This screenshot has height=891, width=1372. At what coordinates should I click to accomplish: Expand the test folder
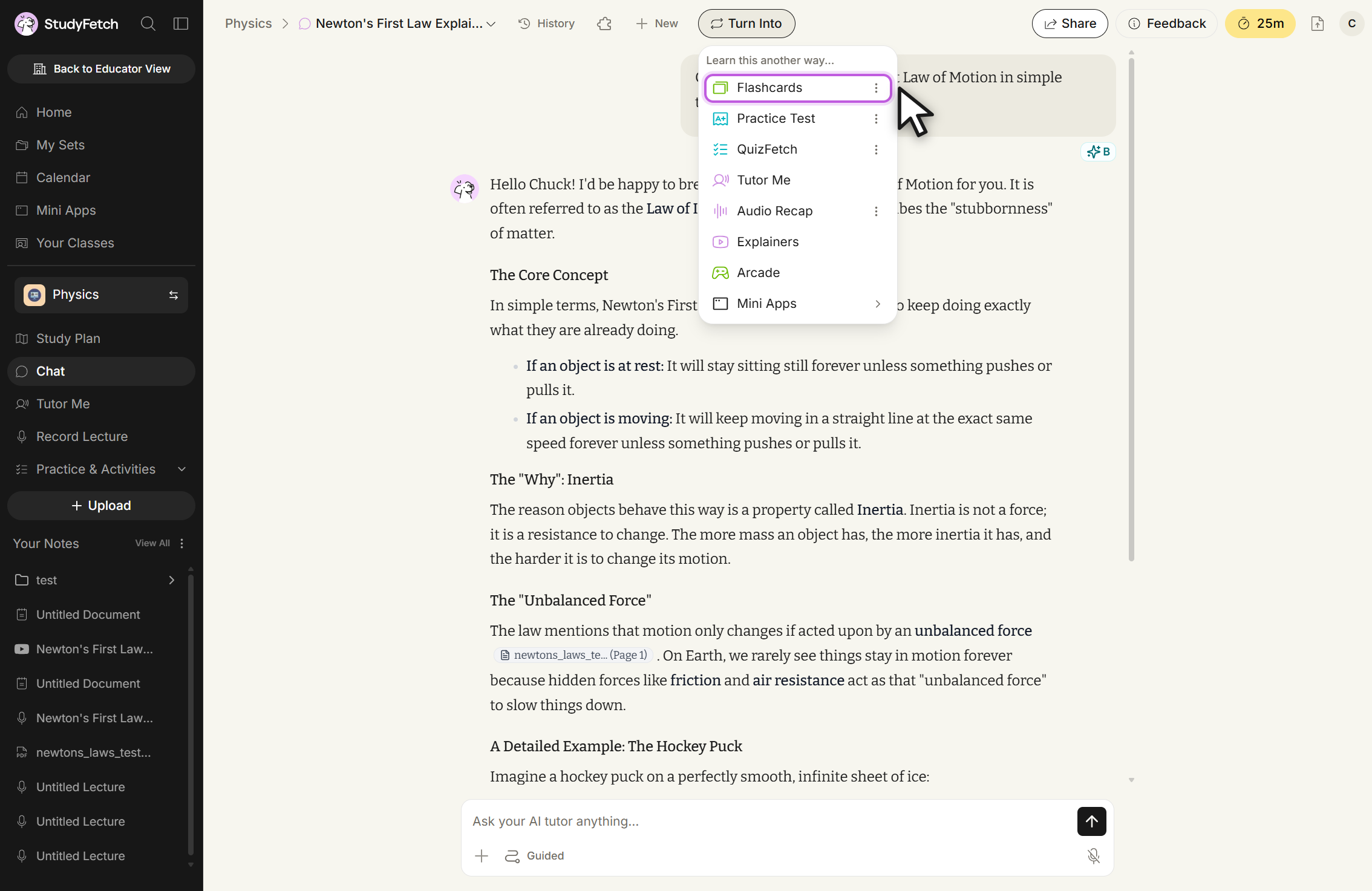click(x=96, y=580)
